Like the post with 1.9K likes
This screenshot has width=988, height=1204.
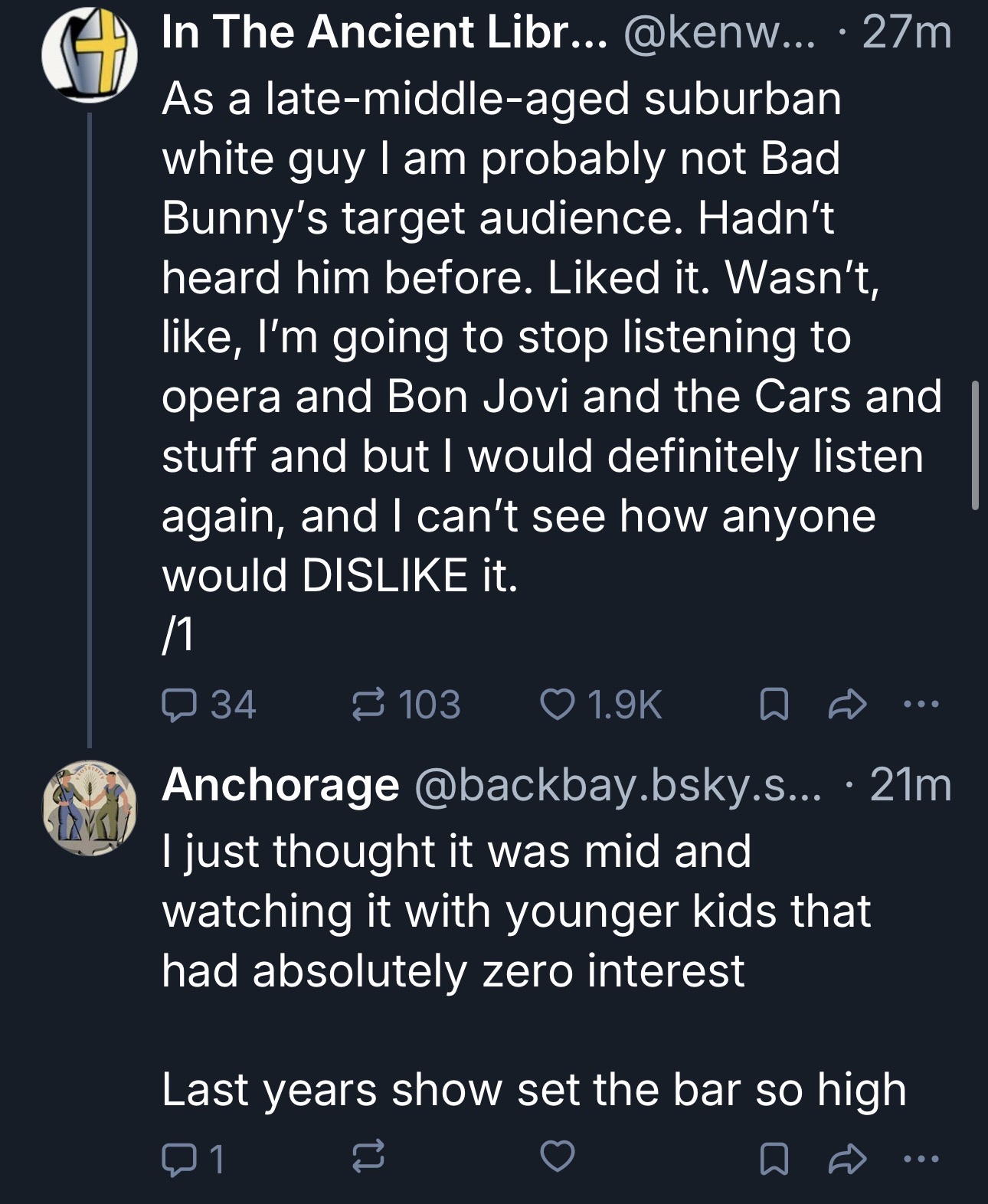pyautogui.click(x=557, y=704)
